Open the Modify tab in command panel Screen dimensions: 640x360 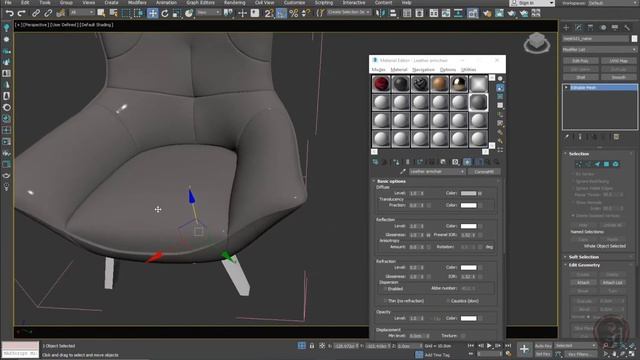tap(578, 27)
